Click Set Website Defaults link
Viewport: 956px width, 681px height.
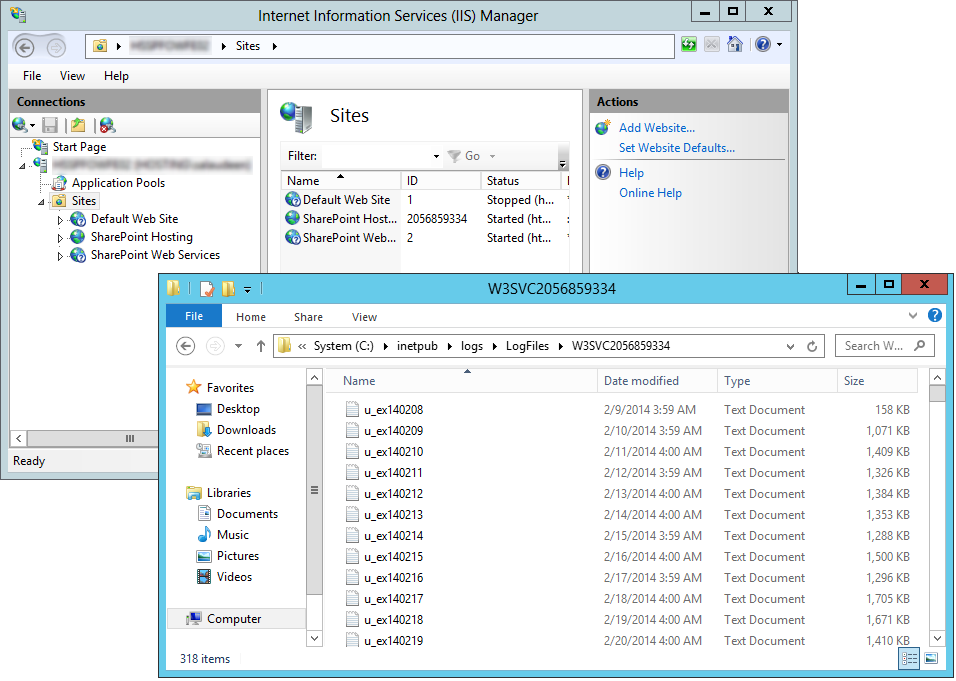(x=677, y=148)
